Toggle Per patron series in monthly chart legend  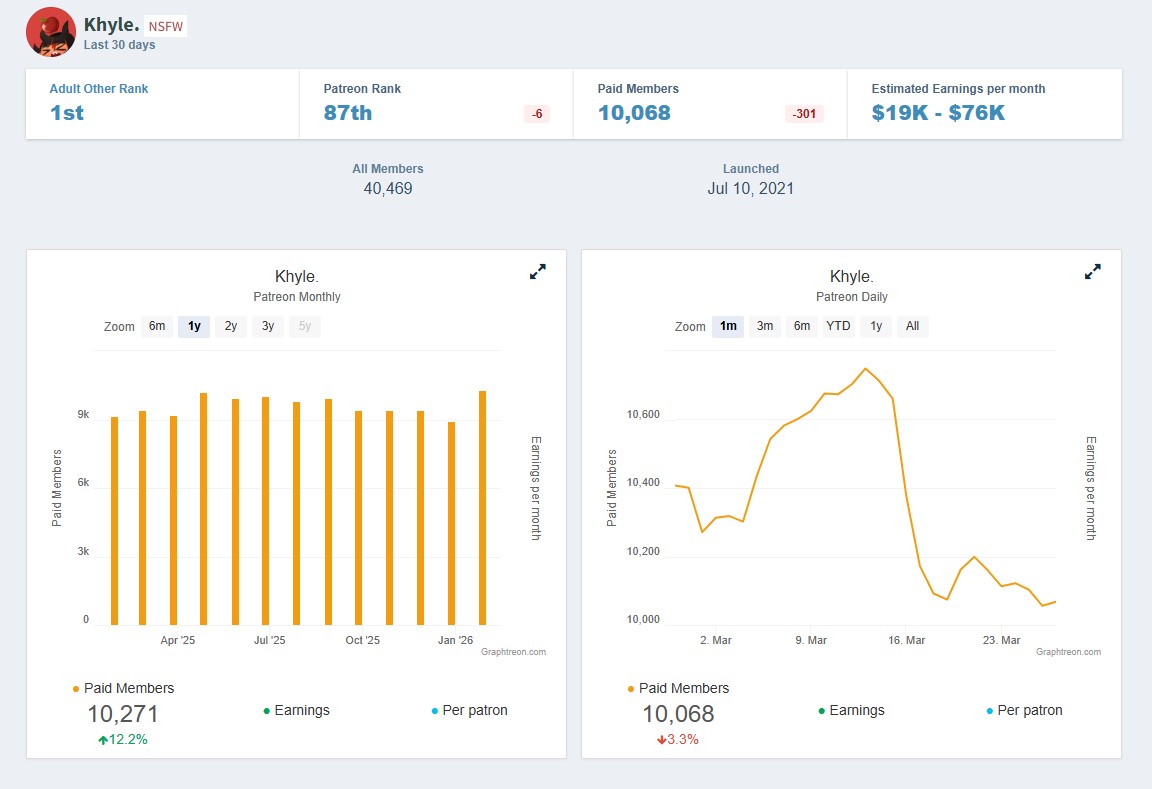(x=469, y=710)
